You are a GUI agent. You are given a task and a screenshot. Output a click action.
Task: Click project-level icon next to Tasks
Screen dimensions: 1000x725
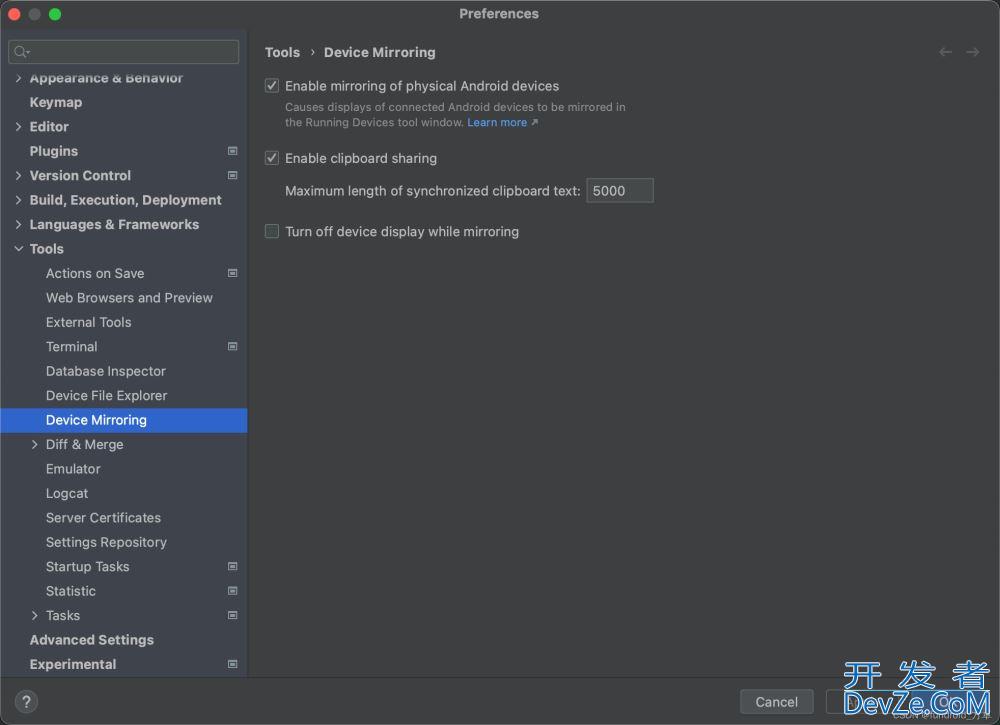233,615
